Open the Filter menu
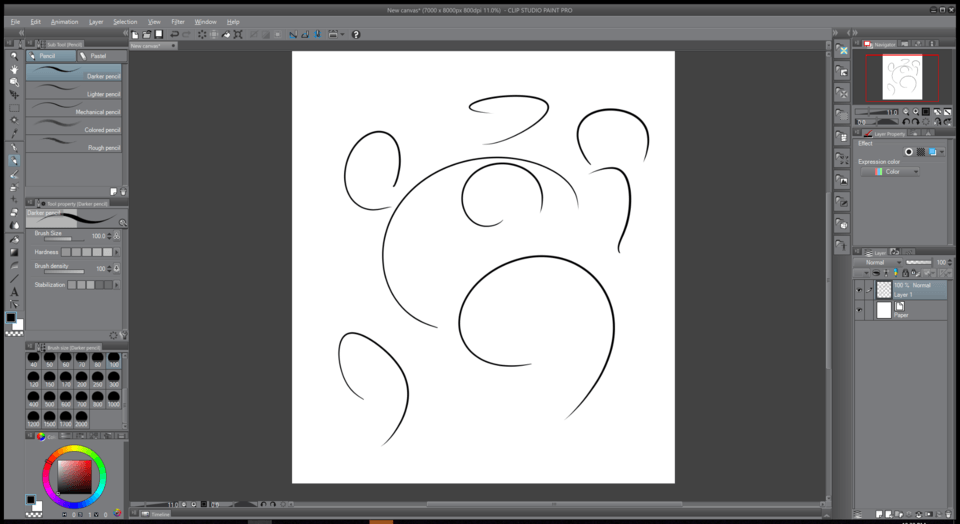The image size is (960, 524). pyautogui.click(x=177, y=21)
